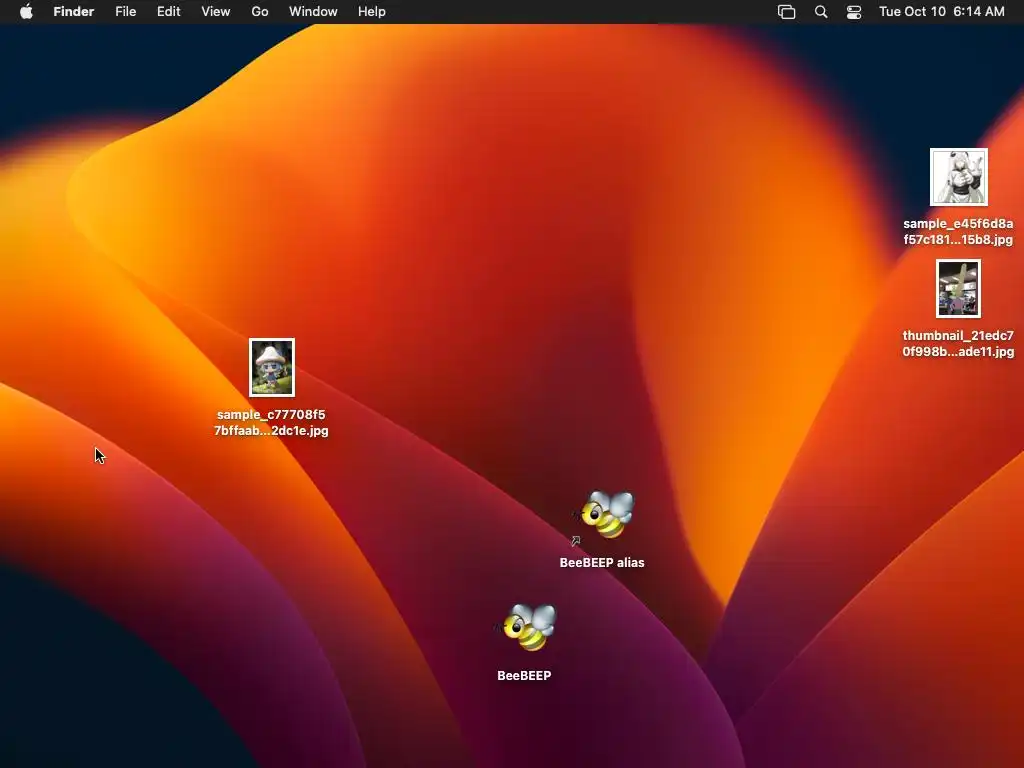Click the 'sample_c77708f5 7bffaab...2dc1e.jpg' filename

pyautogui.click(x=271, y=423)
